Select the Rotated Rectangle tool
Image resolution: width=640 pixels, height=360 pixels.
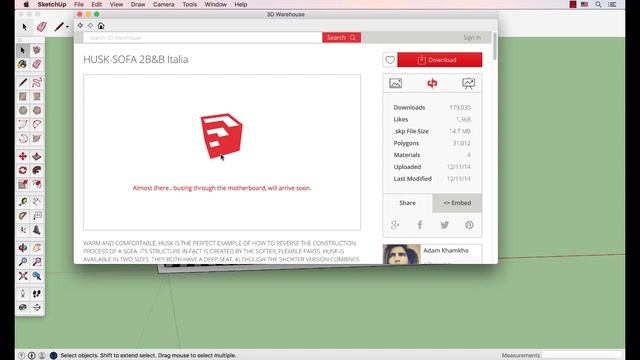(37, 96)
